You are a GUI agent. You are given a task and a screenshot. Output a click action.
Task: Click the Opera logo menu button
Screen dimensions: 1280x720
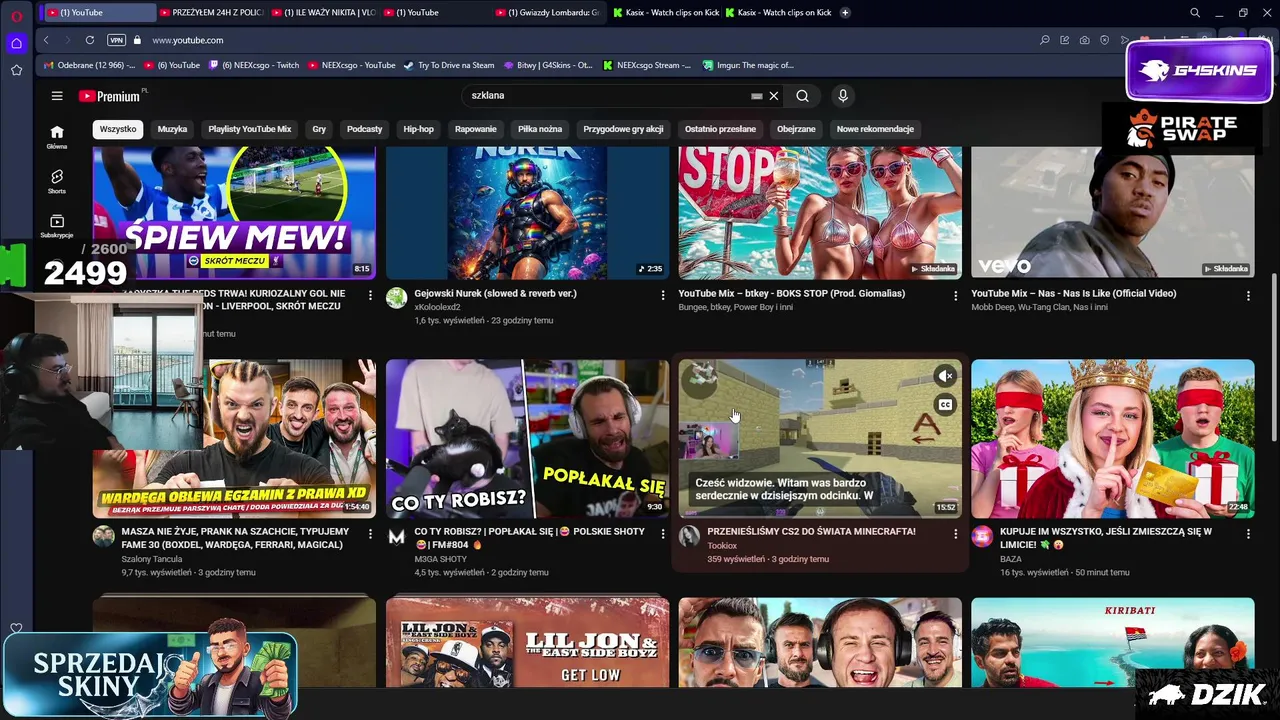(16, 14)
